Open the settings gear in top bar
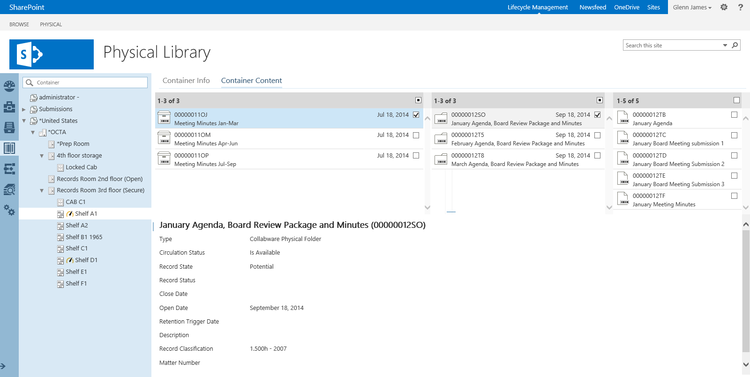 point(724,7)
